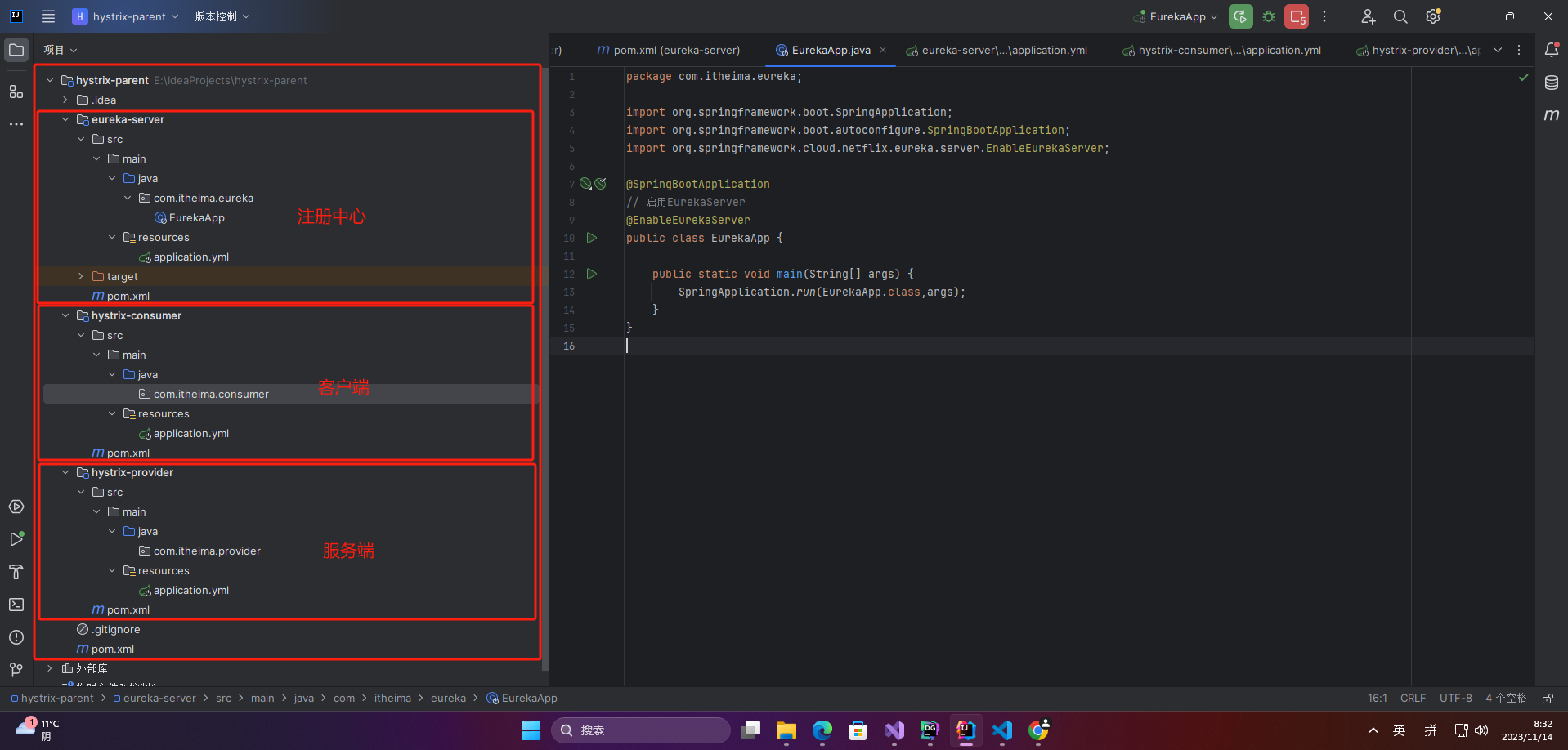Switch to hystrix-consumer application.yml tab
Image resolution: width=1568 pixels, height=750 pixels.
1221,50
